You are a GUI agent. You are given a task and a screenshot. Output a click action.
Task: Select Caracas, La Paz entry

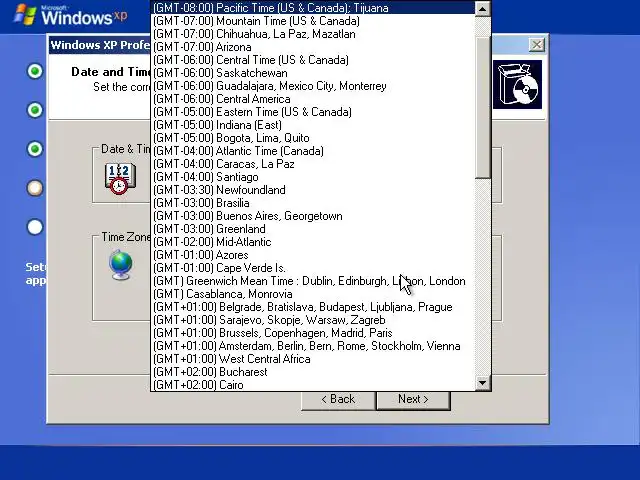[313, 164]
